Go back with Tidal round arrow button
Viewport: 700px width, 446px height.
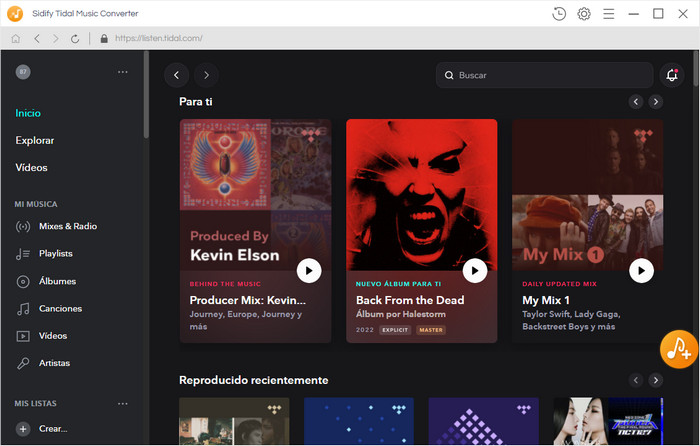click(176, 75)
